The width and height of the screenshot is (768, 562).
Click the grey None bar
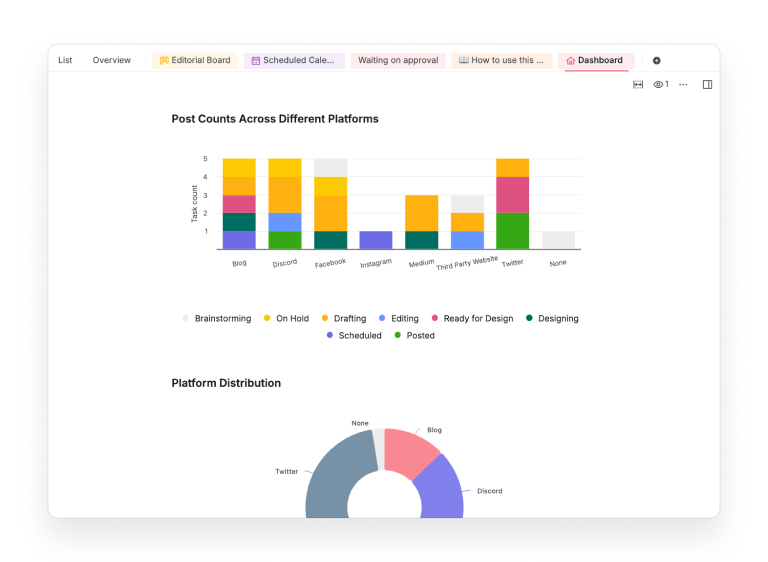point(558,240)
